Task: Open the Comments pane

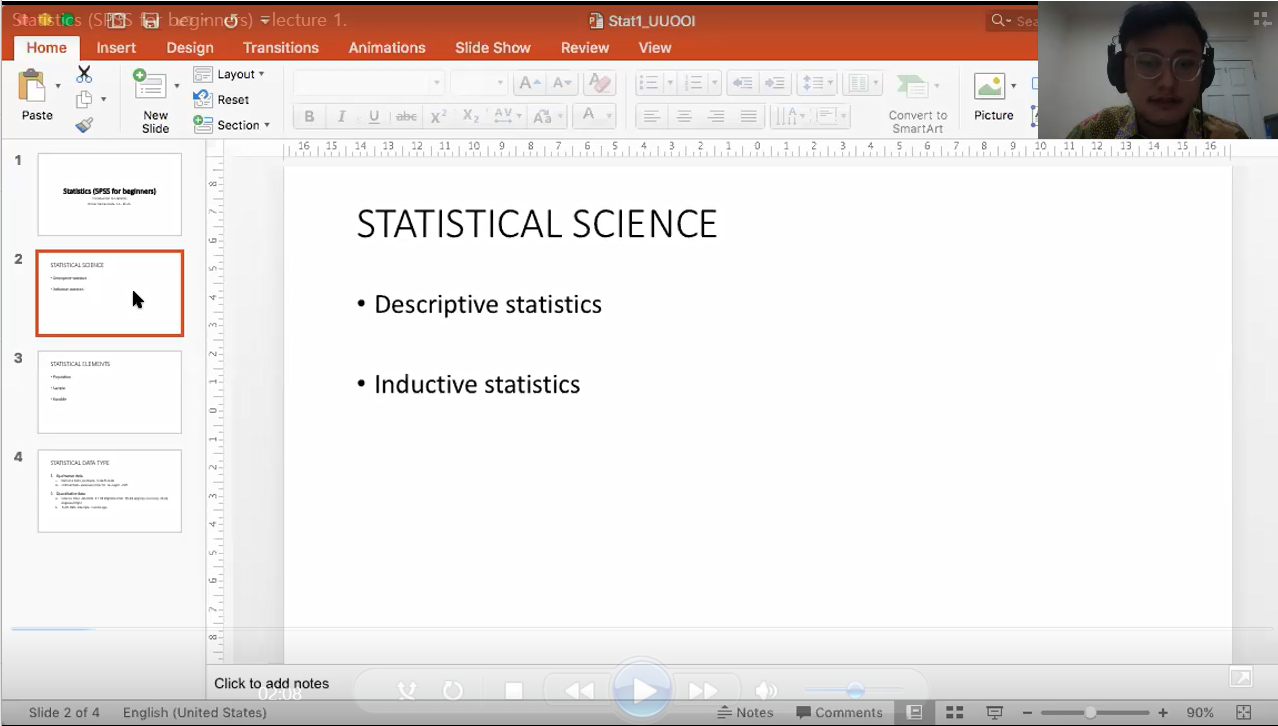Action: pyautogui.click(x=839, y=712)
